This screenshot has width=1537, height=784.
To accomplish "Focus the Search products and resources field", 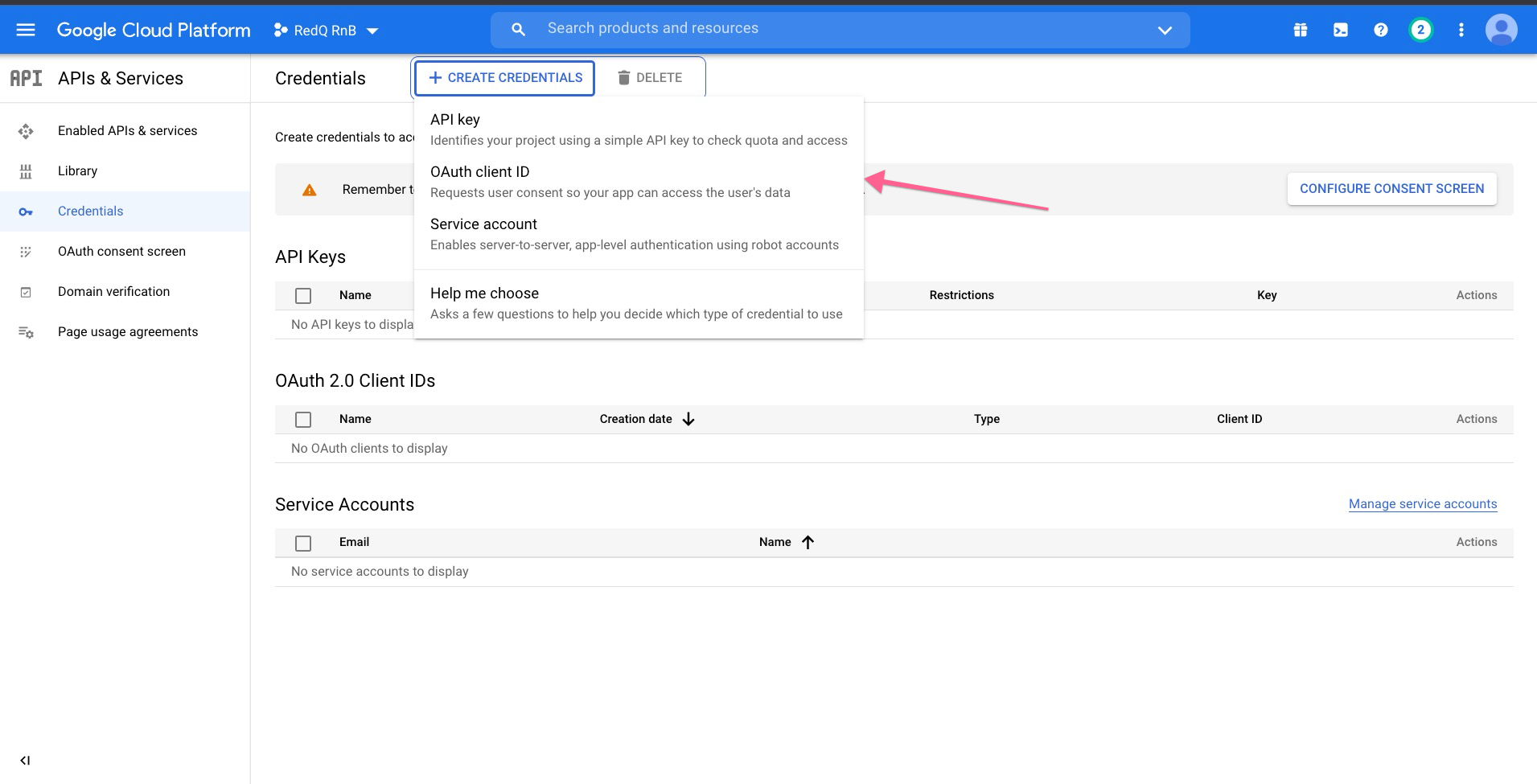I will click(840, 29).
